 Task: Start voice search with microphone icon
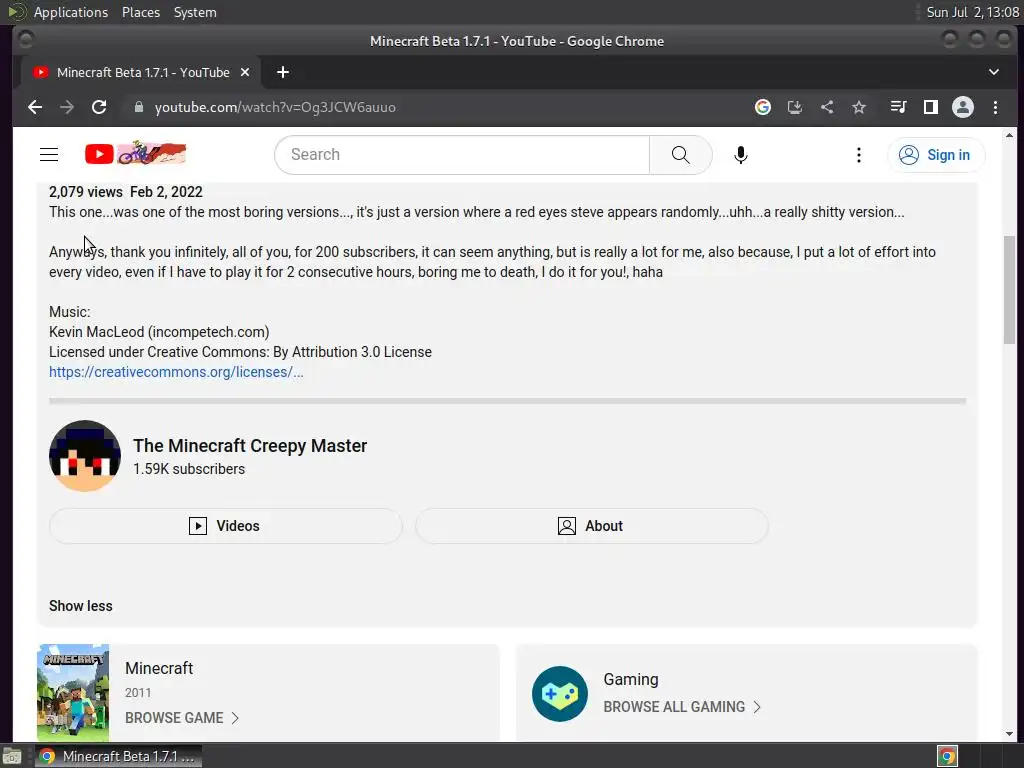[x=741, y=155]
